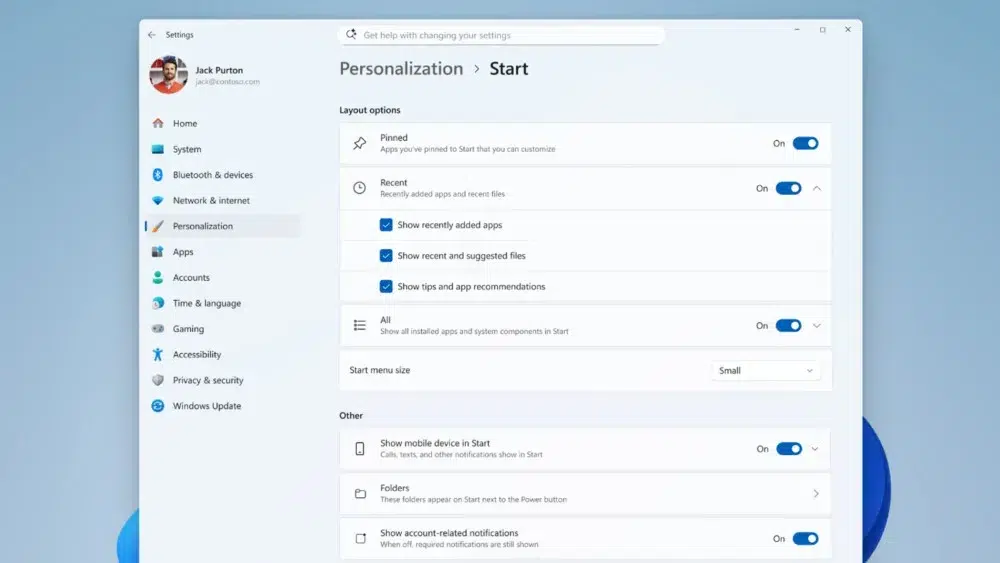Image resolution: width=1000 pixels, height=563 pixels.
Task: Collapse the Recent section chevron
Action: click(x=817, y=188)
